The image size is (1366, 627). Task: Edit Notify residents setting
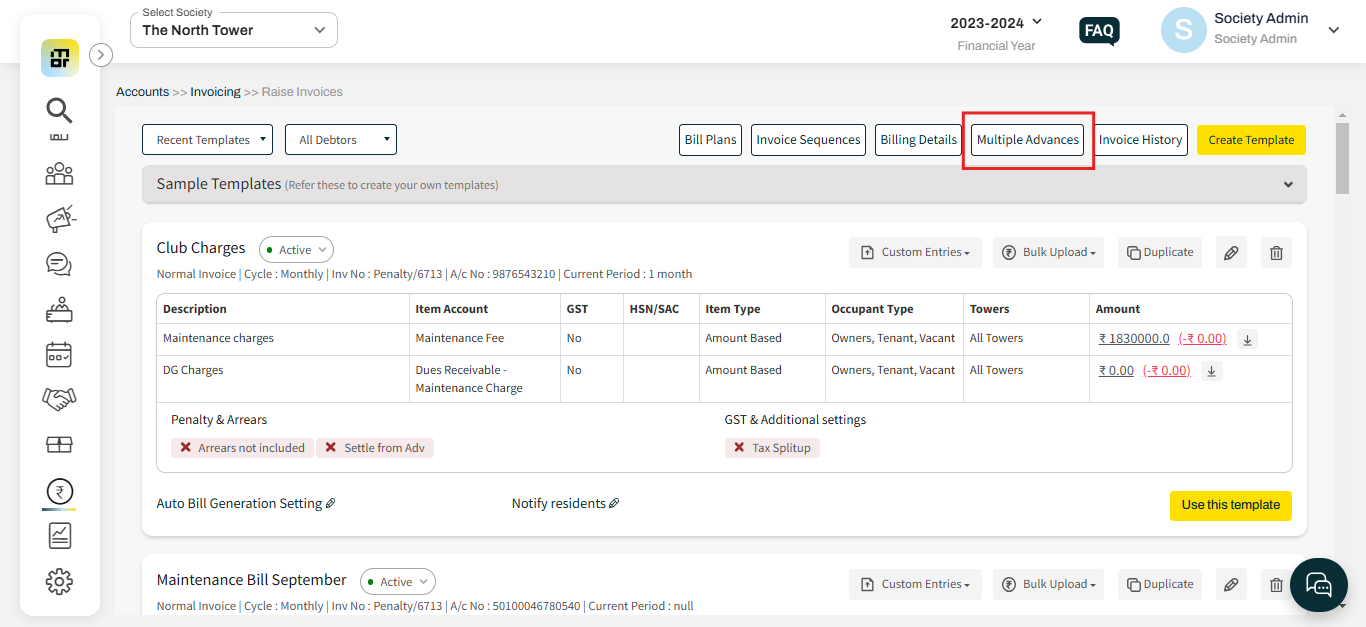pos(614,503)
